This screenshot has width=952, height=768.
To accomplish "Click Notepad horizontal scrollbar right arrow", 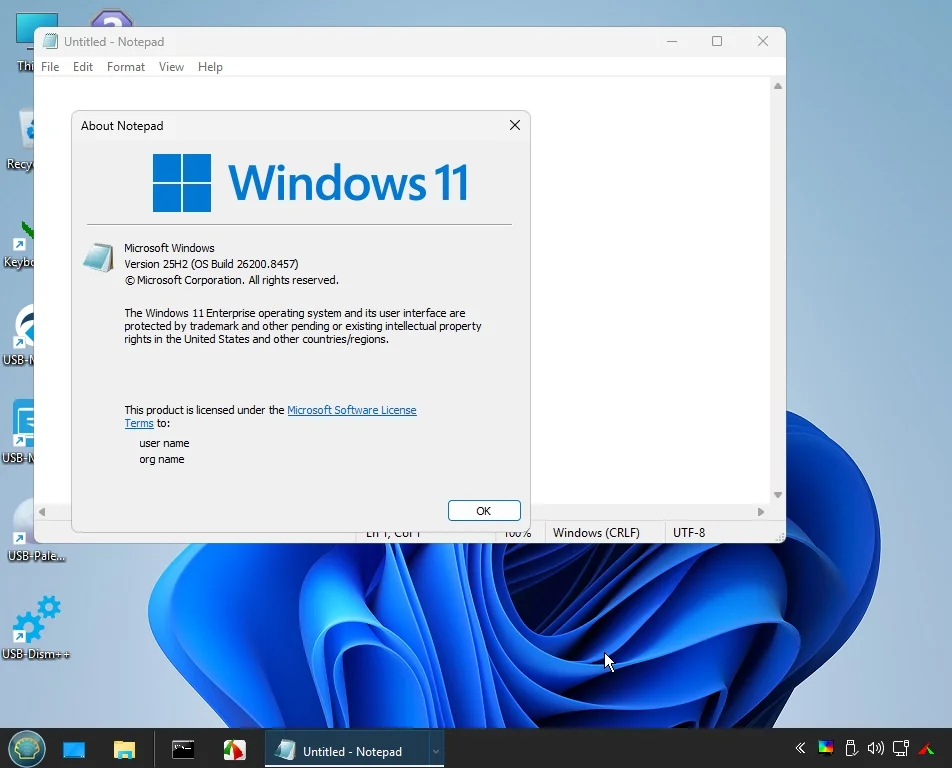I will tap(761, 512).
